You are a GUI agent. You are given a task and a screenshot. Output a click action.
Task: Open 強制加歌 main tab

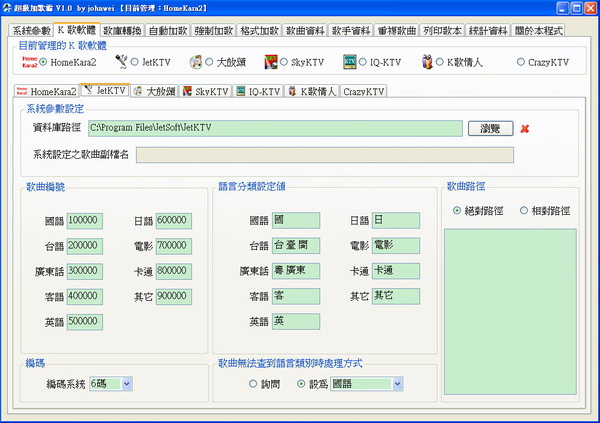click(x=214, y=31)
